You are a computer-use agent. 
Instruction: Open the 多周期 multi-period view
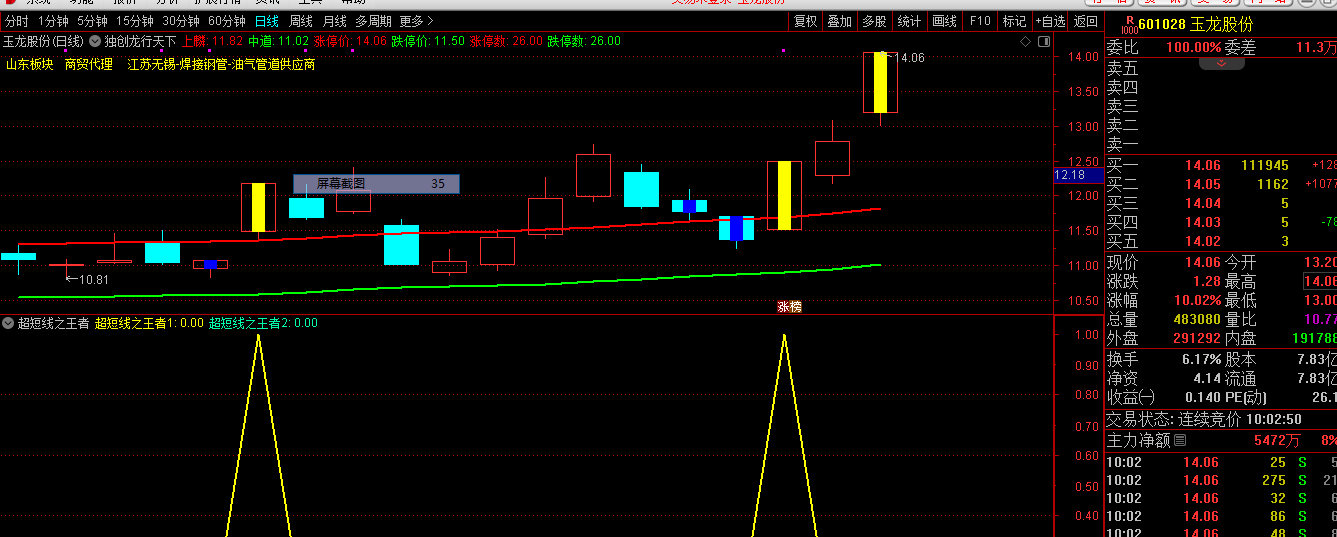[374, 21]
